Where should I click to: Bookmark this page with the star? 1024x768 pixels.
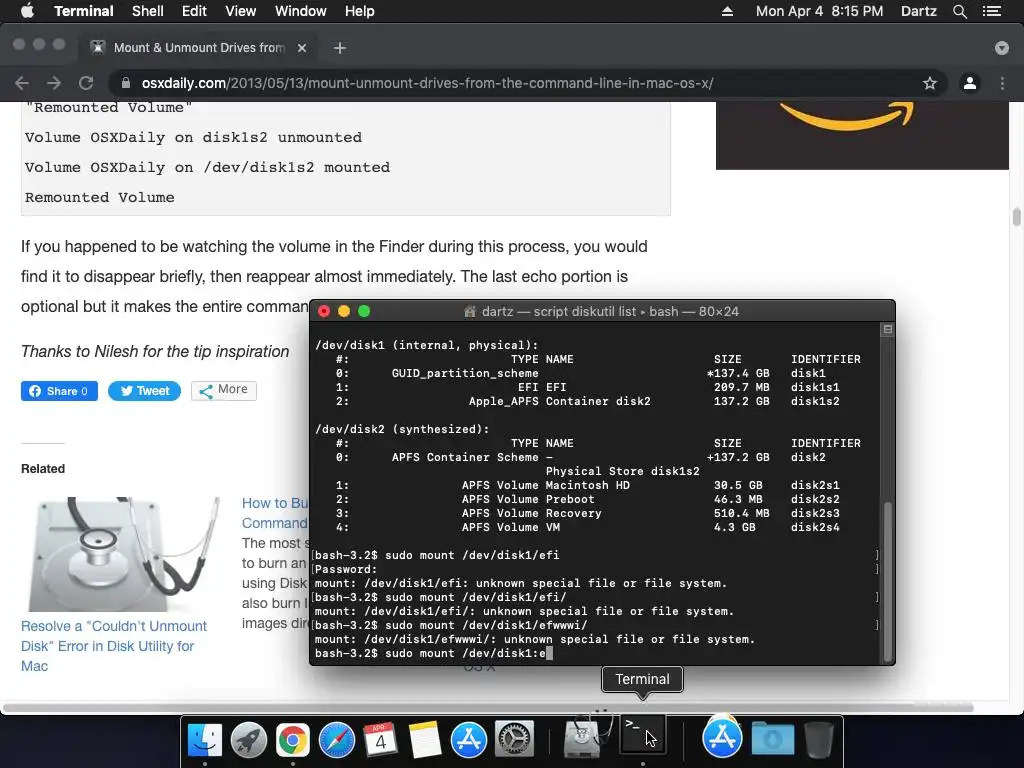[929, 83]
